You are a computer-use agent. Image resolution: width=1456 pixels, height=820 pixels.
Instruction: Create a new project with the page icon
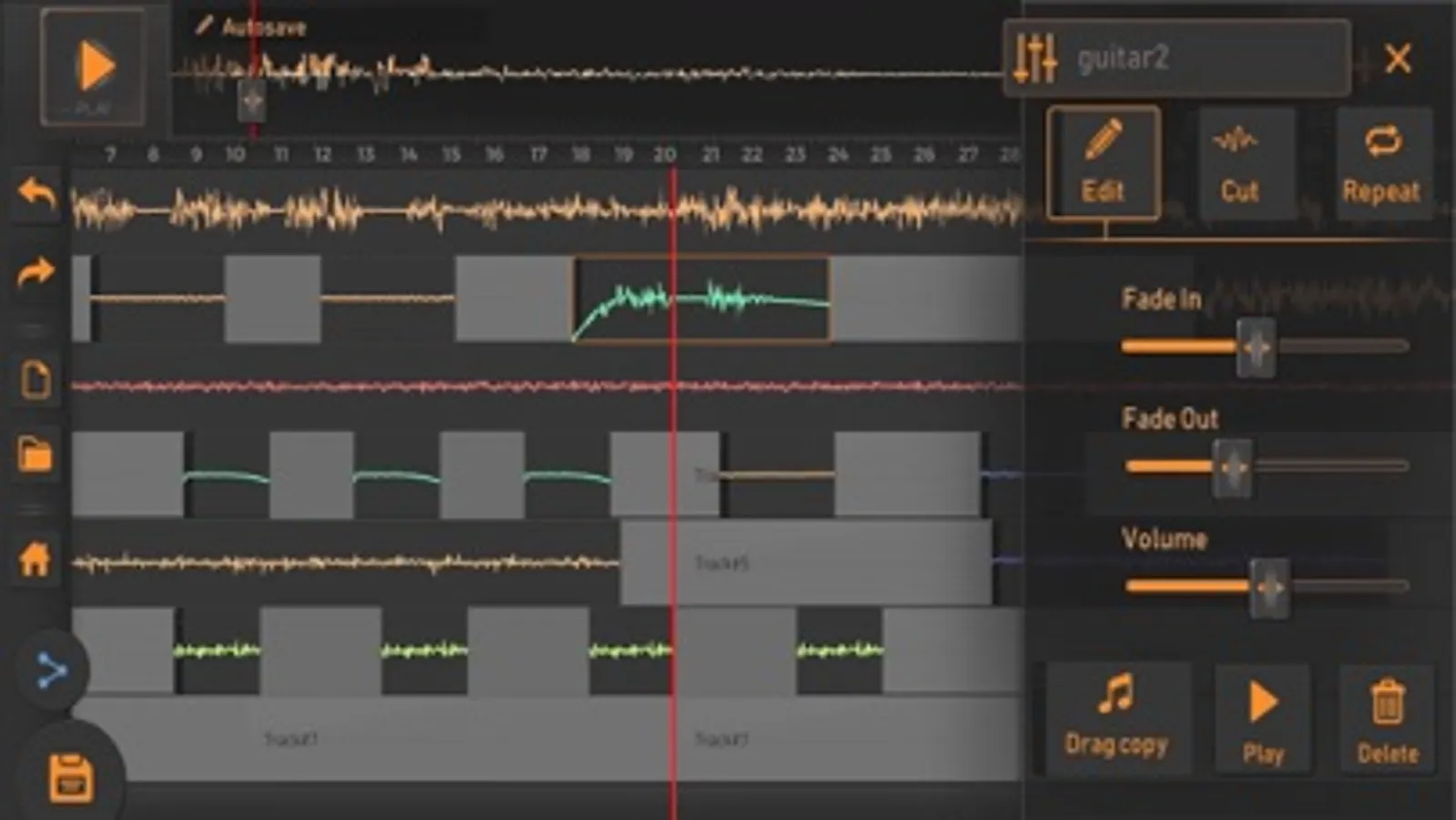coord(36,379)
